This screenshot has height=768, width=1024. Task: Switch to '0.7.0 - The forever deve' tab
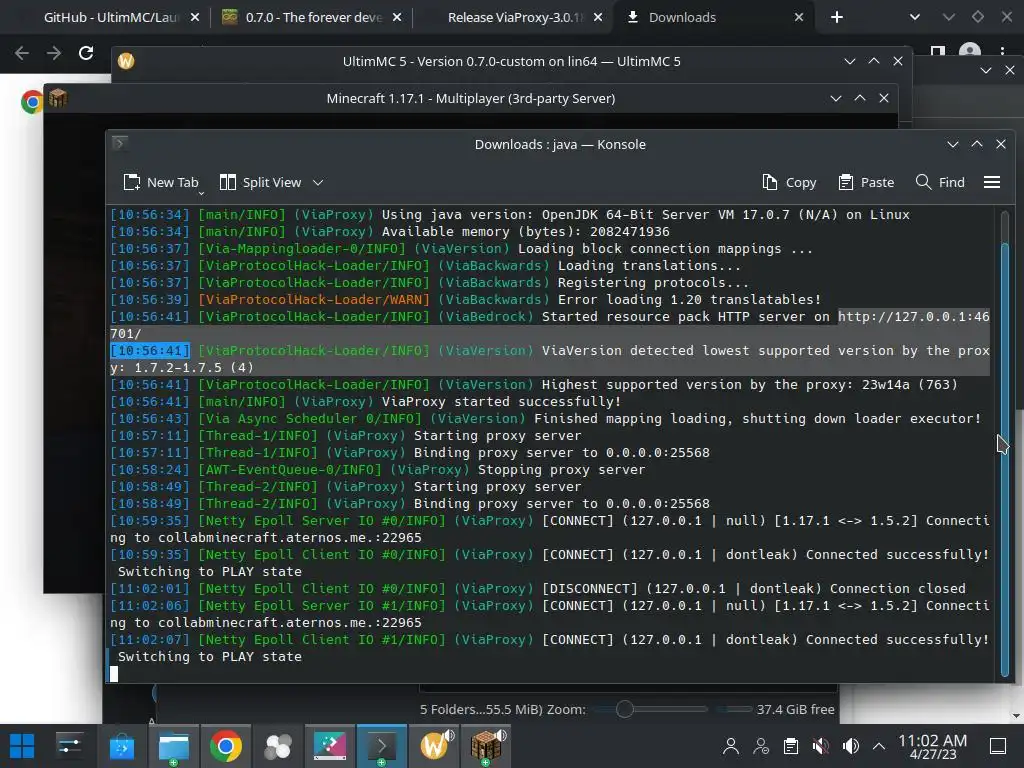pyautogui.click(x=313, y=18)
